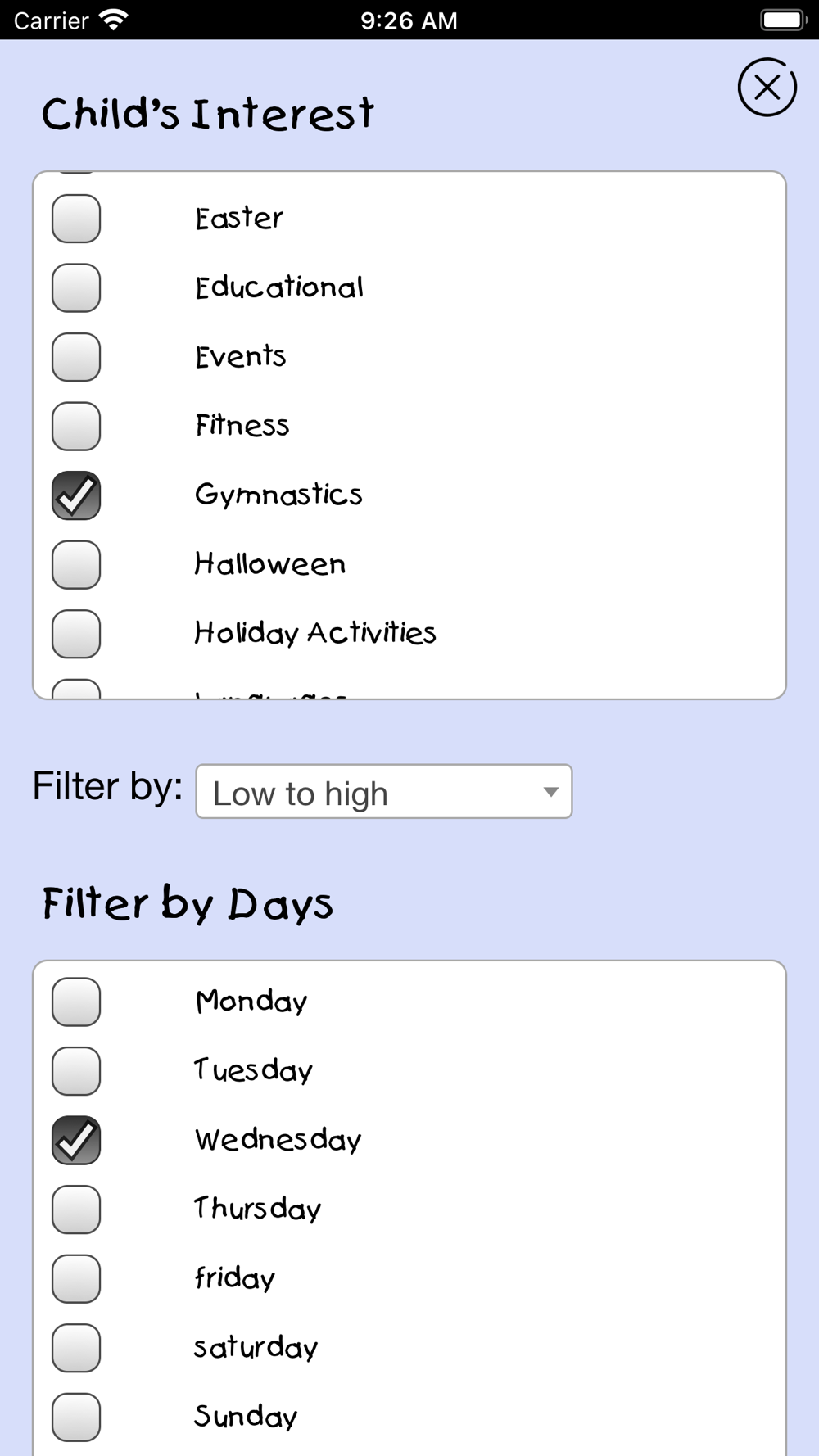Uncheck the Gymnastics checkbox
Viewport: 819px width, 1456px height.
[x=76, y=495]
